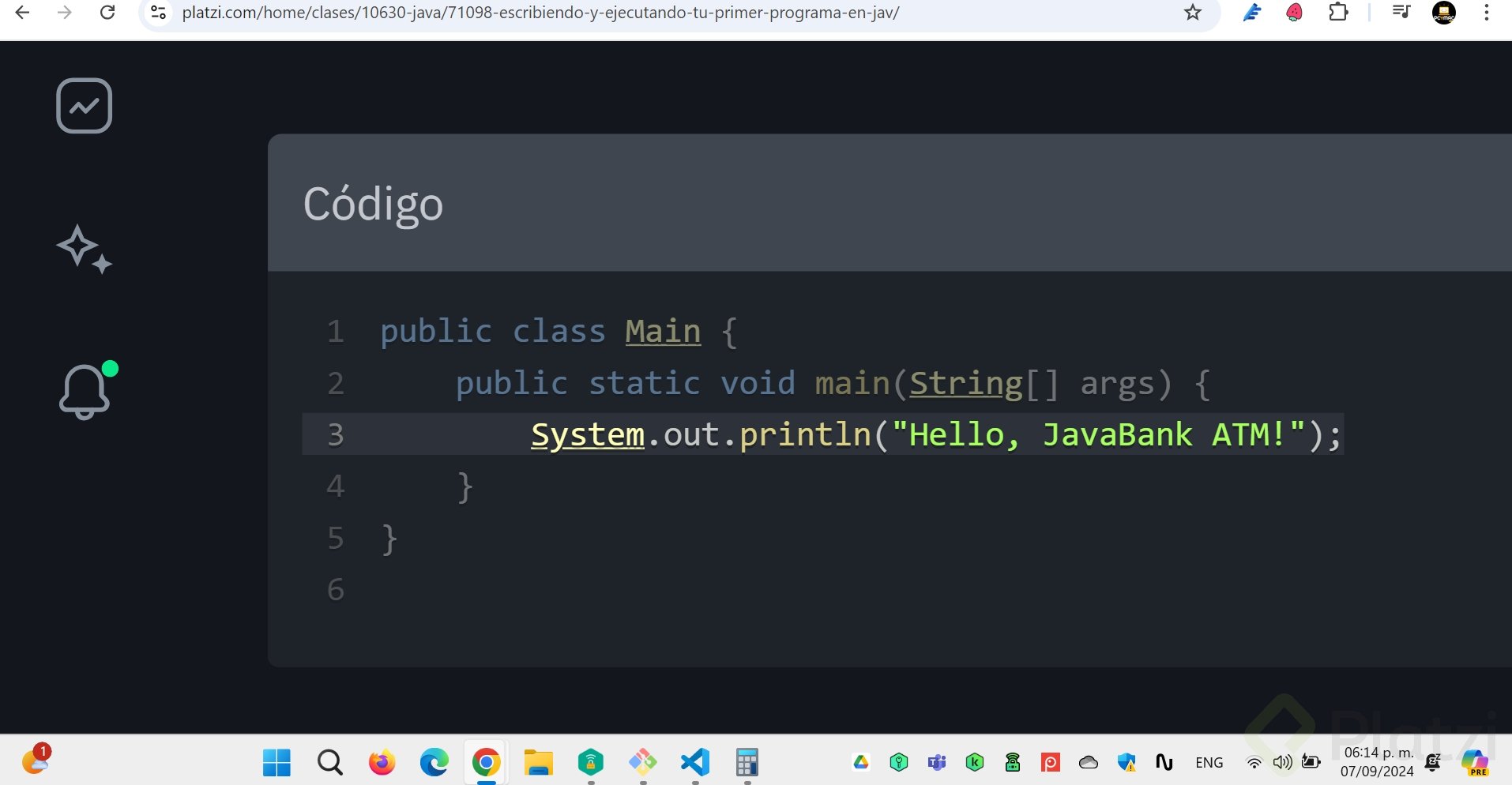Open Microsoft Teams tray icon
Image resolution: width=1512 pixels, height=785 pixels.
pos(937,762)
